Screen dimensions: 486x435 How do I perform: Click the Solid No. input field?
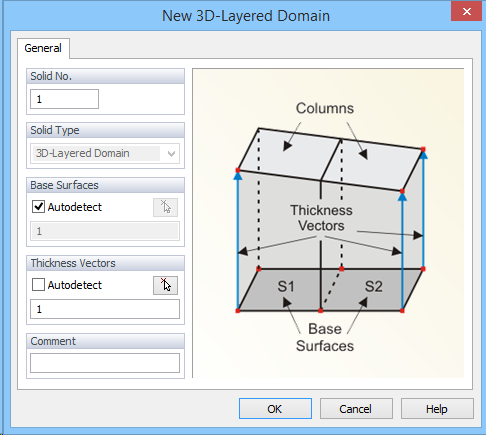click(x=64, y=99)
